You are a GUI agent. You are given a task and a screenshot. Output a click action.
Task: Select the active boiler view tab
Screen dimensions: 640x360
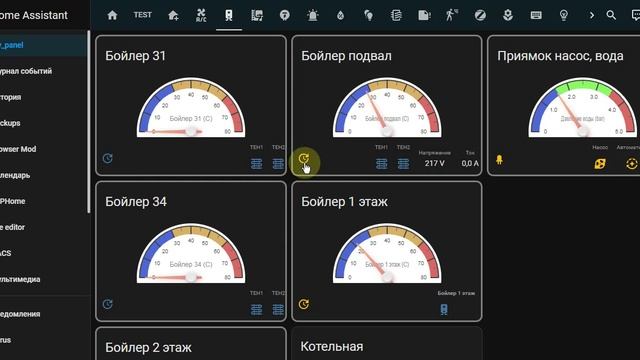(x=229, y=16)
